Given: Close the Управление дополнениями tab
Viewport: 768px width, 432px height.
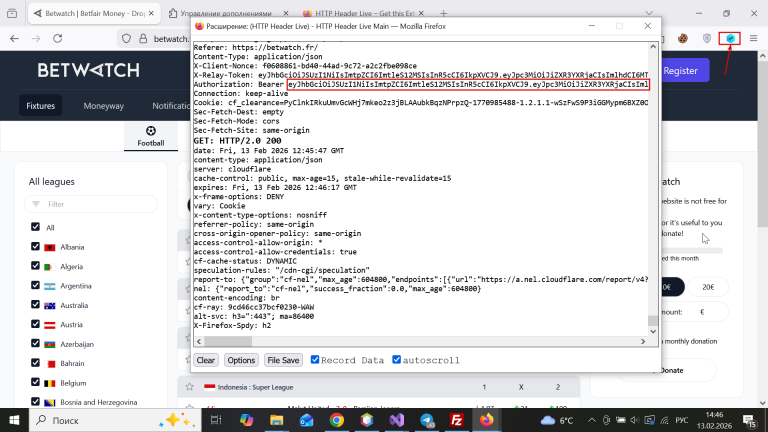Looking at the screenshot, I should 286,13.
